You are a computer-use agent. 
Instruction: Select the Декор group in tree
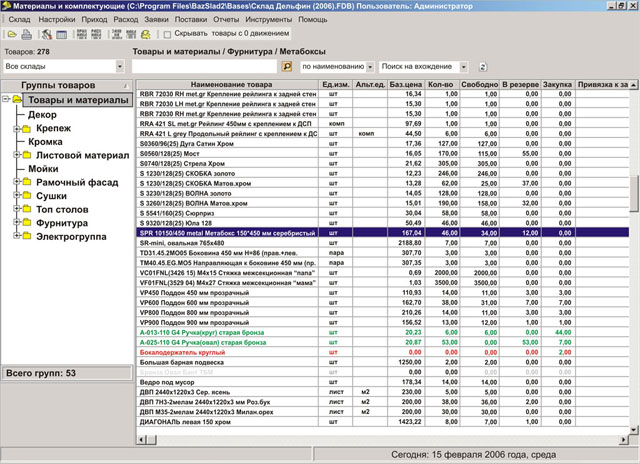42,115
